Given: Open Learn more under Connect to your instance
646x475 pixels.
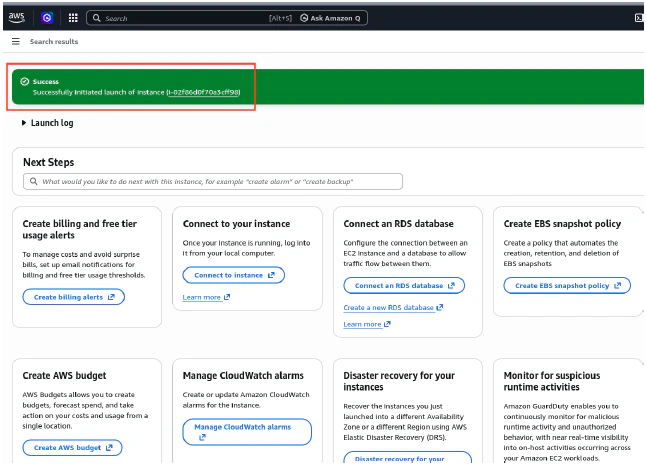Looking at the screenshot, I should pyautogui.click(x=206, y=297).
